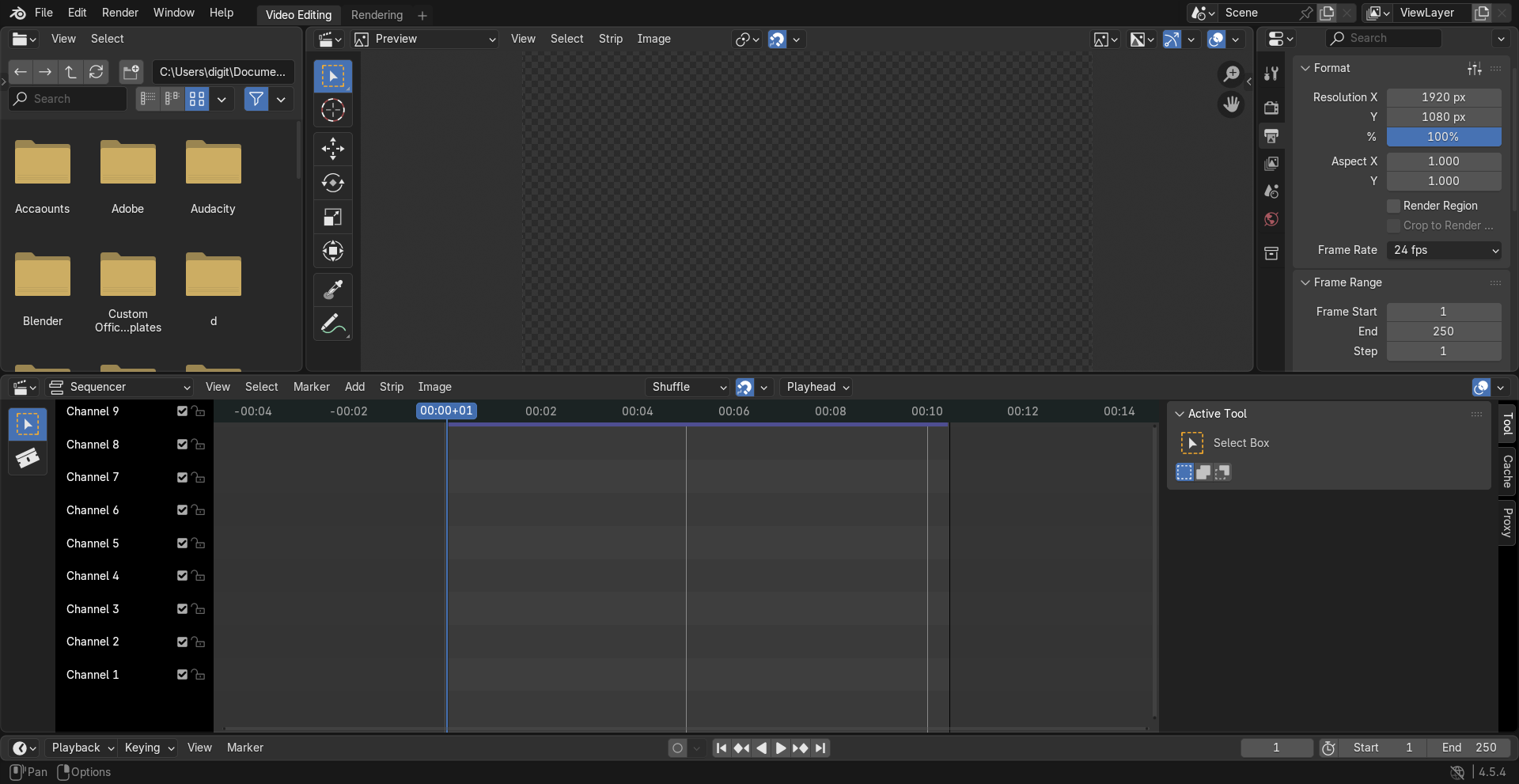Open the Output properties tab icon
Image resolution: width=1519 pixels, height=784 pixels.
click(1271, 136)
